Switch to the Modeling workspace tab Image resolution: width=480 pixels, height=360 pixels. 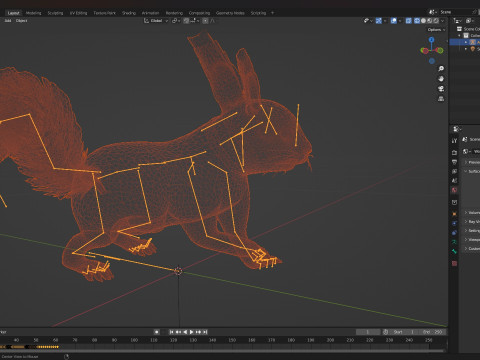[33, 13]
